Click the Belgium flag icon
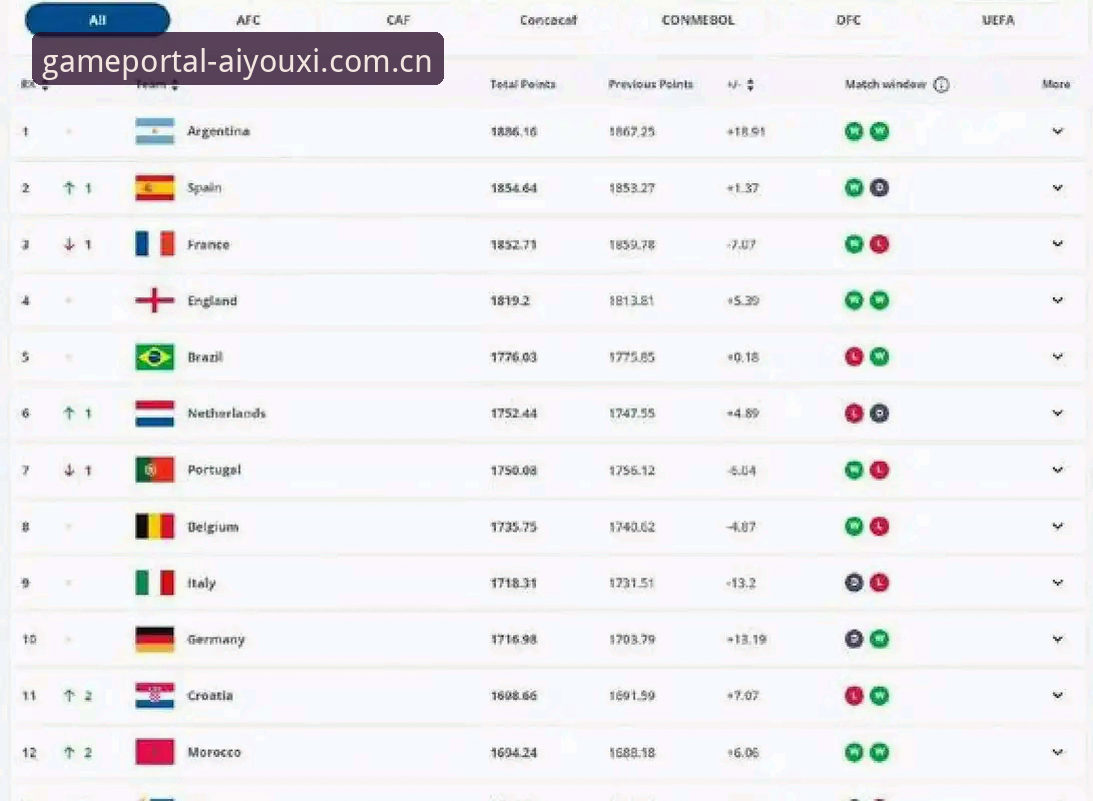The width and height of the screenshot is (1093, 801). [x=155, y=526]
